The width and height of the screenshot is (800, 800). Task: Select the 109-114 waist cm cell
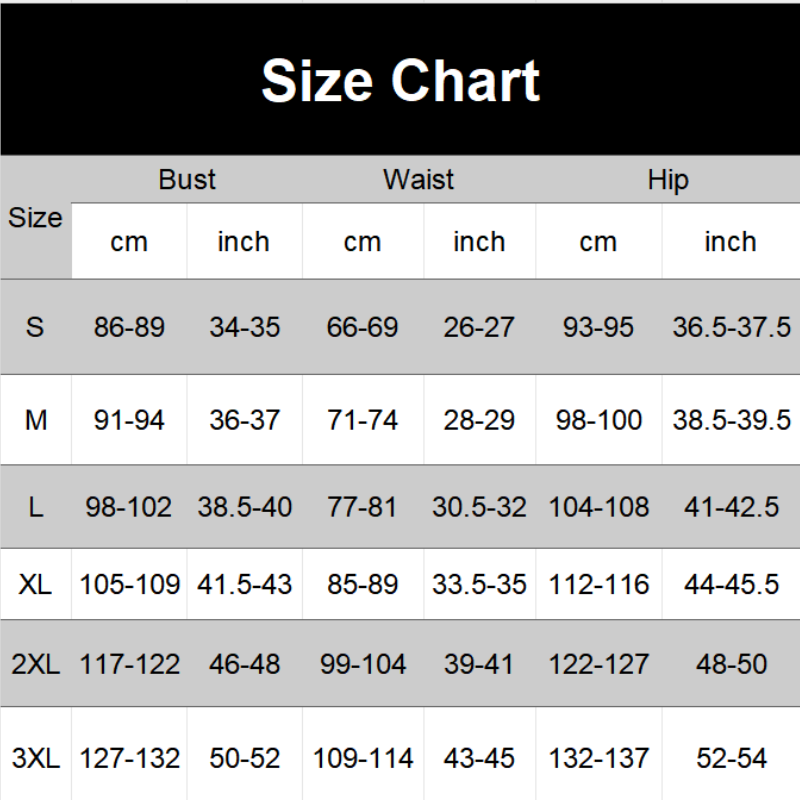tap(362, 758)
